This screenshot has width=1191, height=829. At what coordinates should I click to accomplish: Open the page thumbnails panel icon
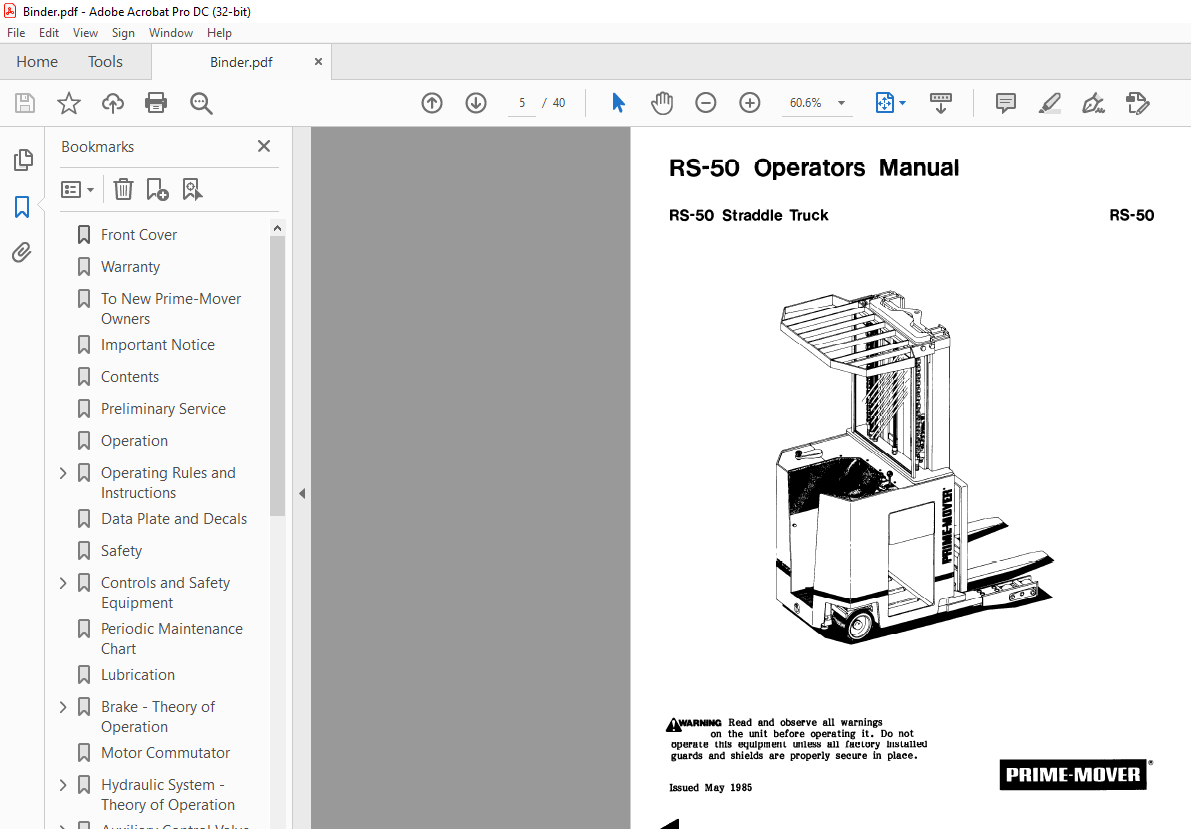(23, 160)
